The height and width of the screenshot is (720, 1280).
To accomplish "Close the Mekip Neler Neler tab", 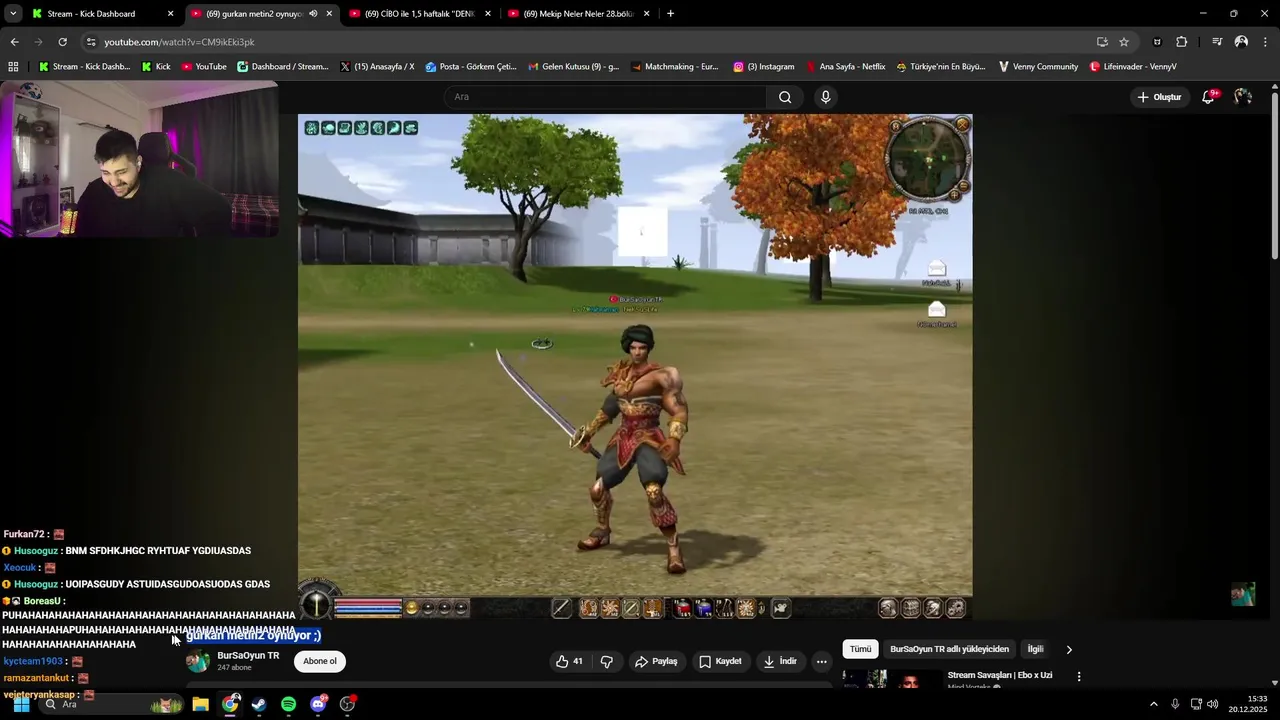I will 646,14.
